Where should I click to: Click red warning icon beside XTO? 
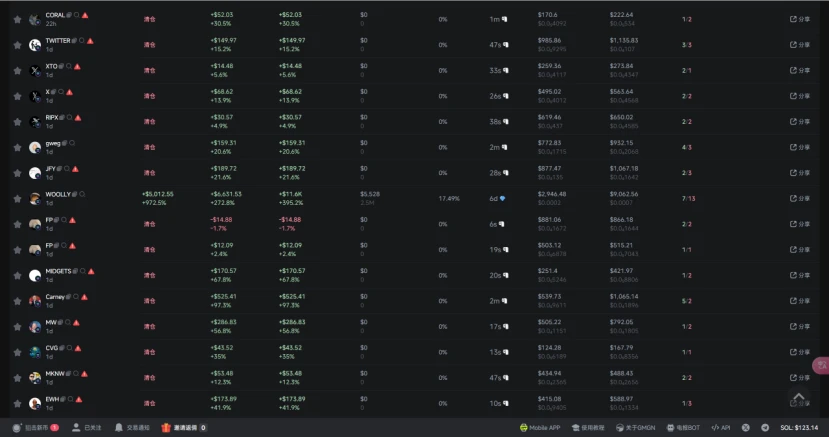pos(77,66)
